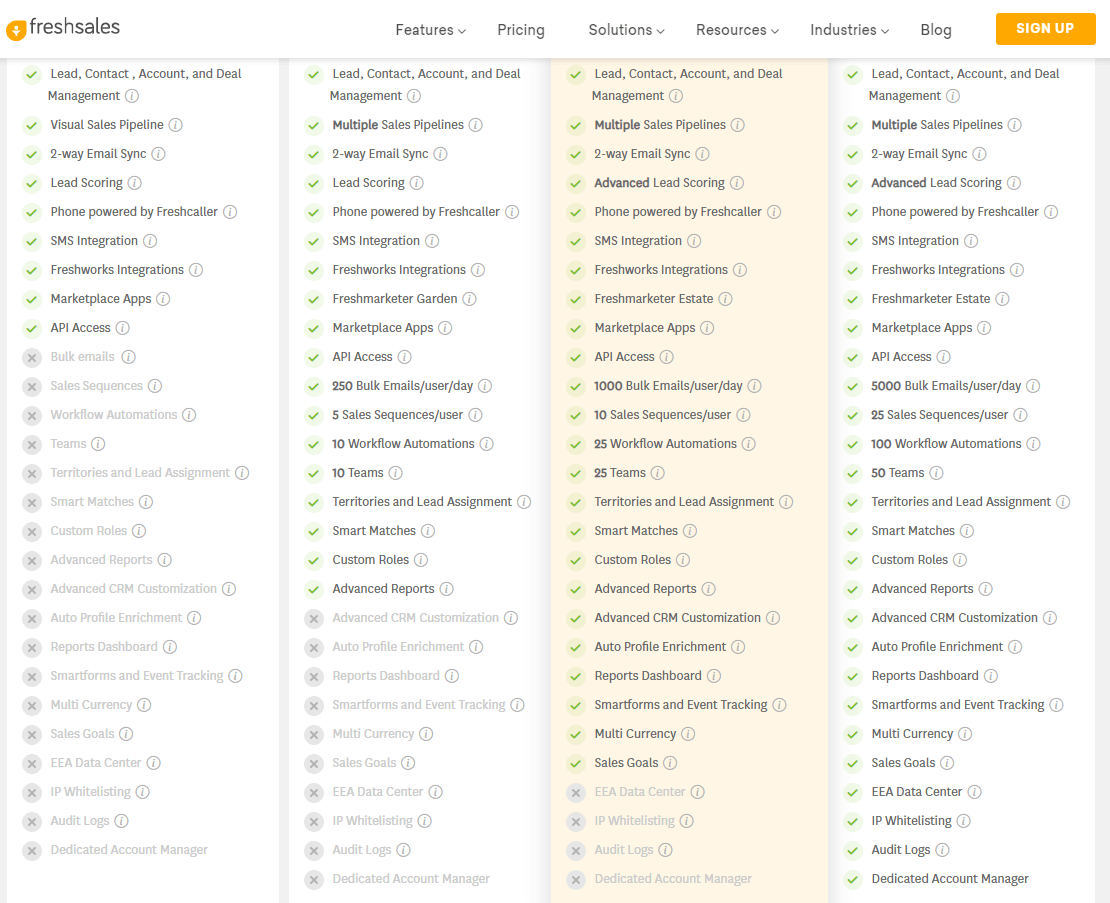The width and height of the screenshot is (1110, 903).
Task: Click the green checkmark next to Lead Scoring
Action: tap(30, 183)
